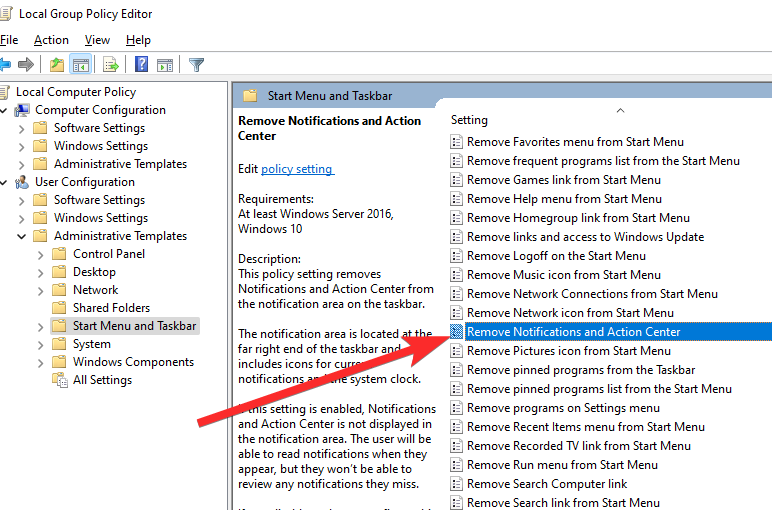This screenshot has height=510, width=772.
Task: Collapse the User Configuration node
Action: (x=4, y=183)
